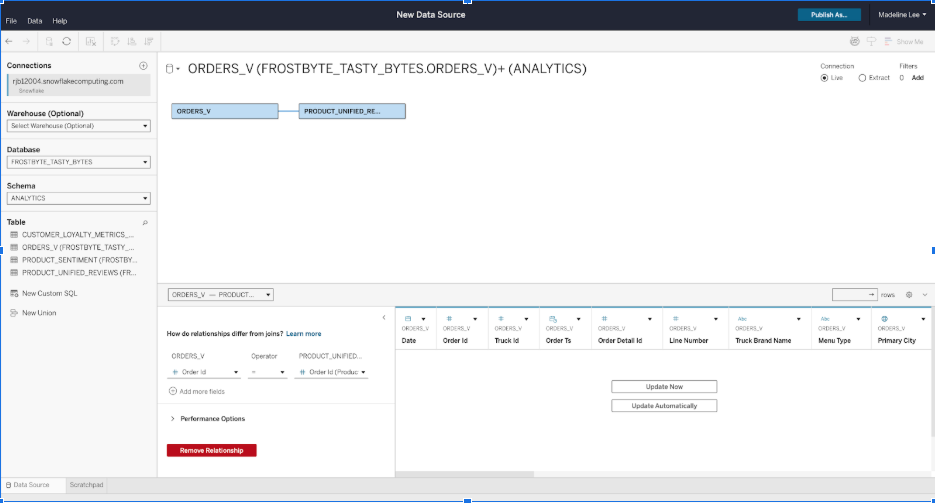
Task: Select the Live connection radio button
Action: click(824, 77)
